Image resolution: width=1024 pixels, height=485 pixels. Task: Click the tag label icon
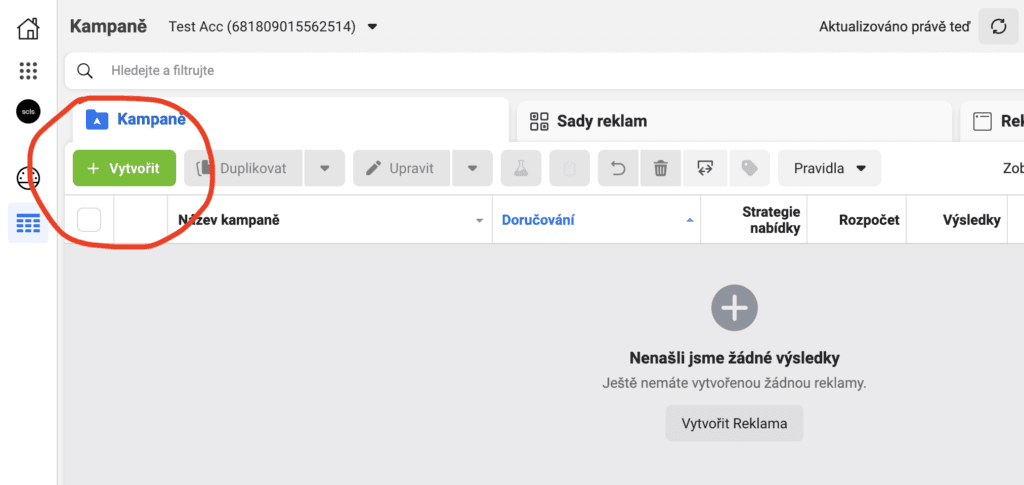click(x=749, y=168)
